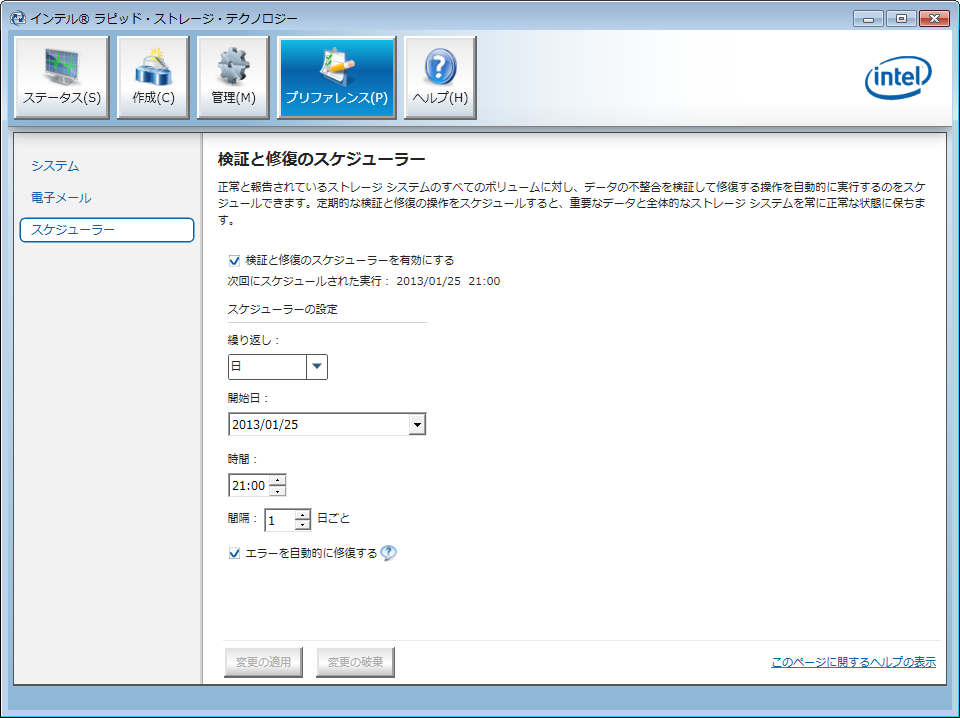960x718 pixels.
Task: Select the スケジューラー section in sidebar
Action: tap(107, 230)
